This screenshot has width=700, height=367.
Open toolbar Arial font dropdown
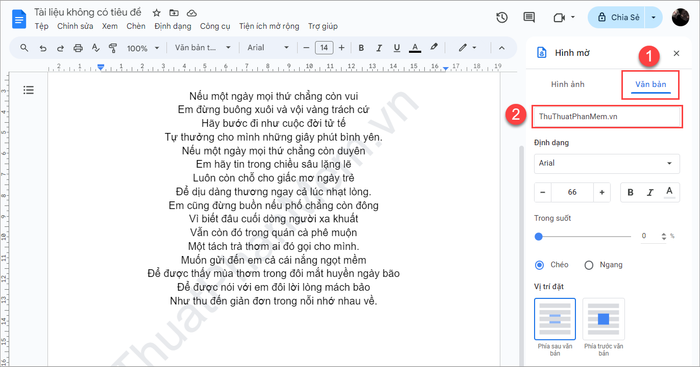(268, 47)
